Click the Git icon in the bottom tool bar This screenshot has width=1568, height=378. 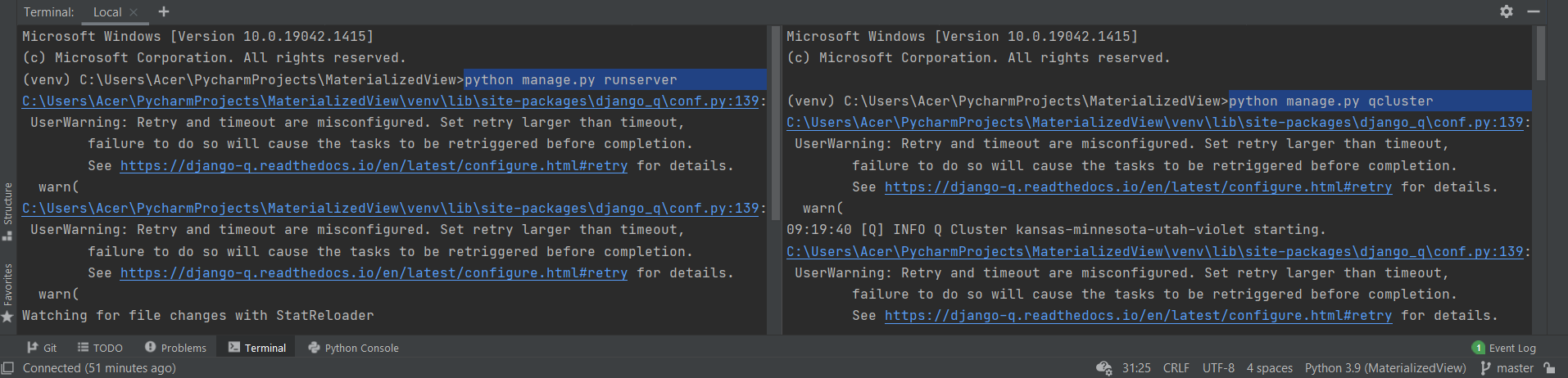coord(32,348)
